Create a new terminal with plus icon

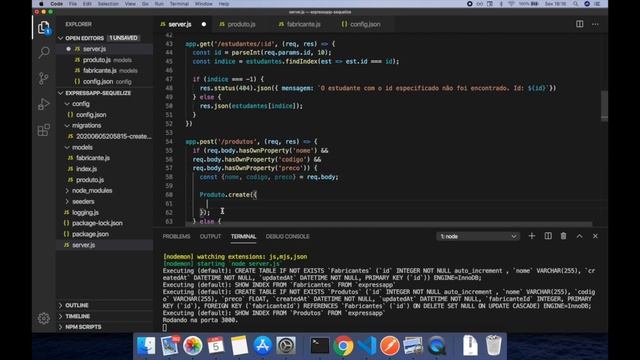click(531, 236)
